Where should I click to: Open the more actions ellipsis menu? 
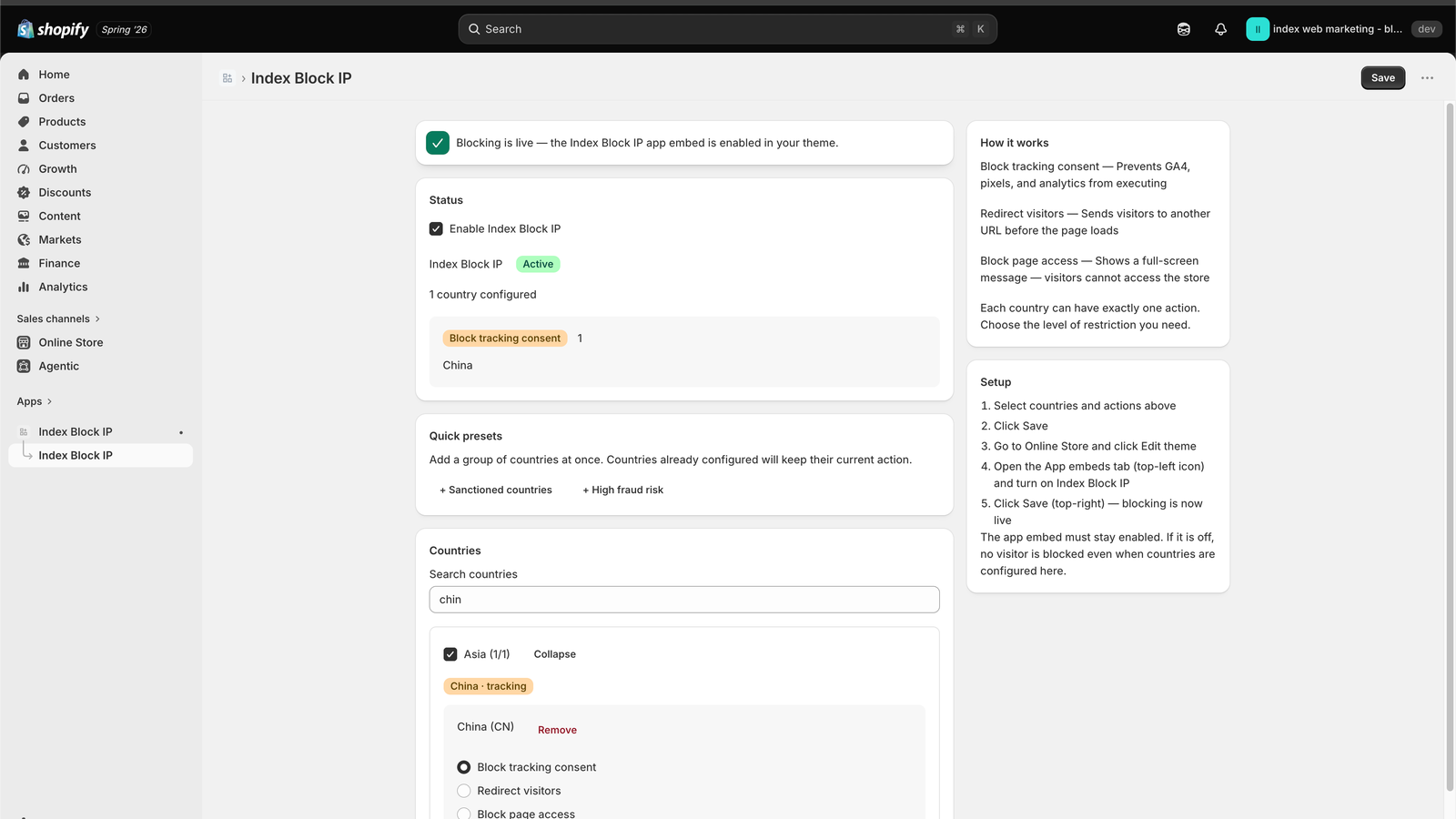click(1427, 78)
